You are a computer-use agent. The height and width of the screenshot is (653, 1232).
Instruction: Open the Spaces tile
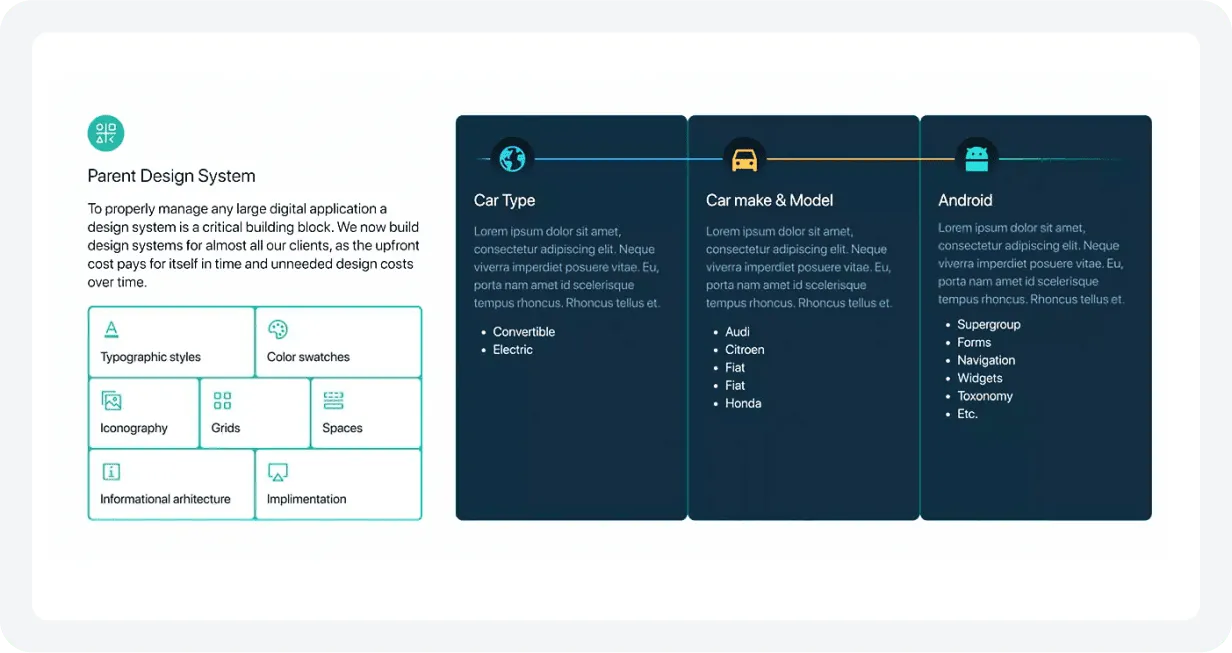pyautogui.click(x=366, y=413)
